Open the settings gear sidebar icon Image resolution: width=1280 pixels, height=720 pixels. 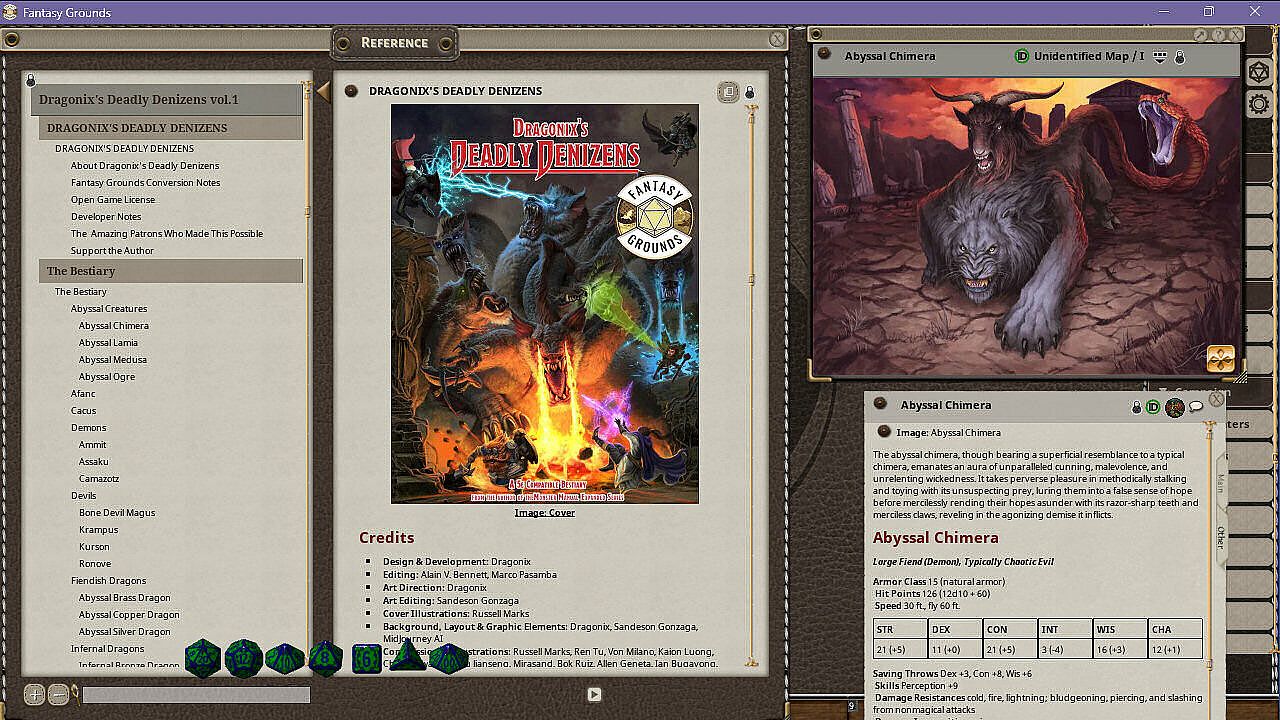click(x=1261, y=104)
